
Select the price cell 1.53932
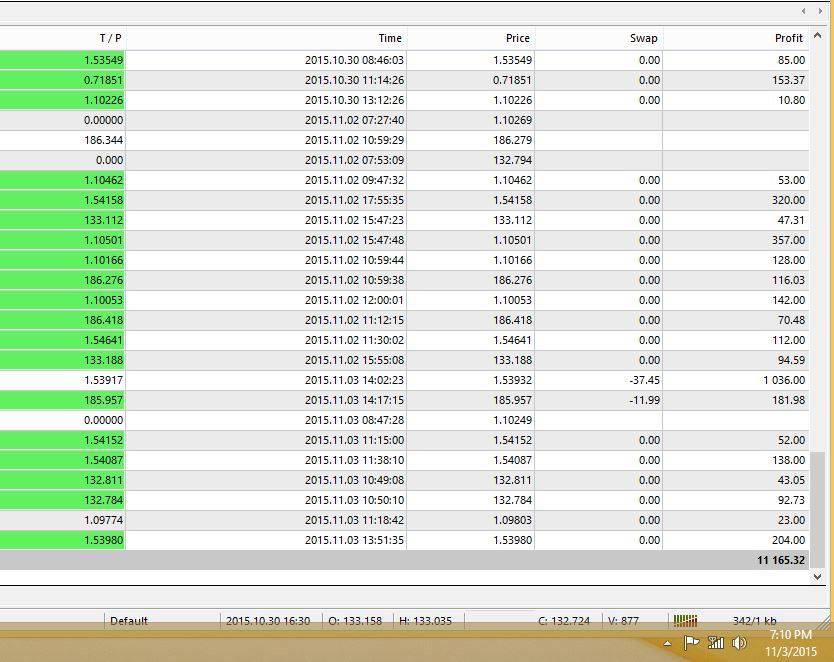click(x=513, y=380)
